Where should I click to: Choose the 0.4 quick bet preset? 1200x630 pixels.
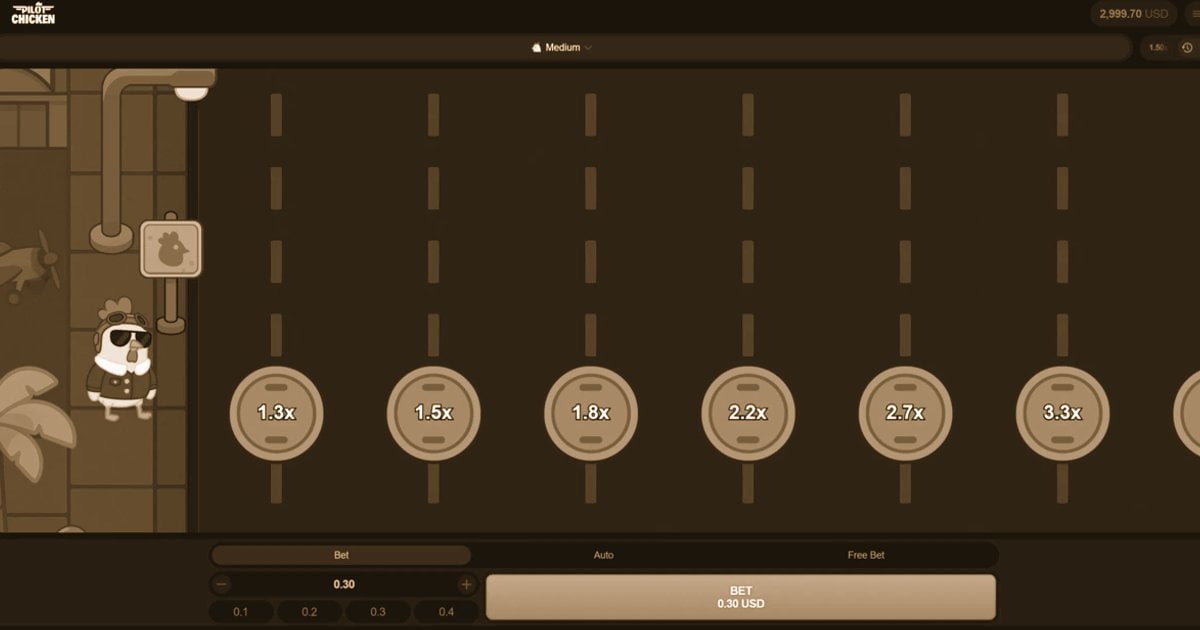(x=445, y=612)
